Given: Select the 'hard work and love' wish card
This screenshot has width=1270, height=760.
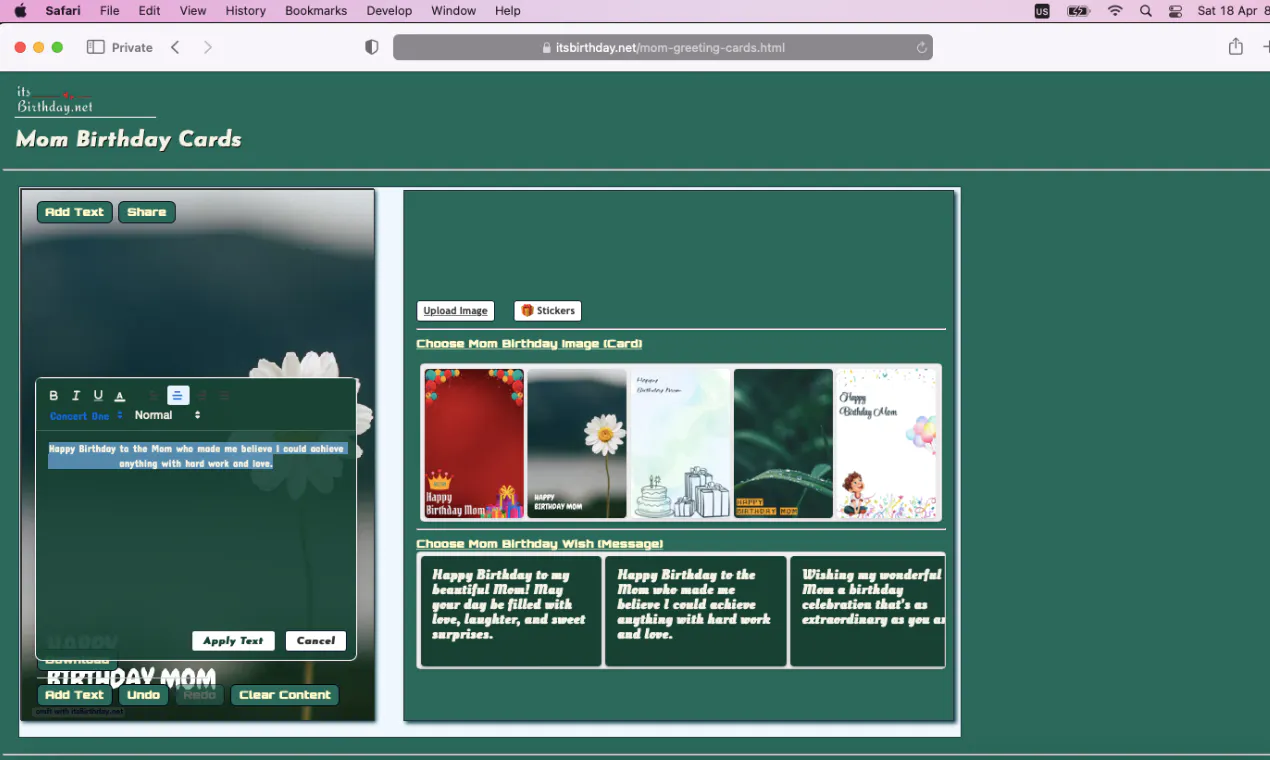Looking at the screenshot, I should point(695,611).
